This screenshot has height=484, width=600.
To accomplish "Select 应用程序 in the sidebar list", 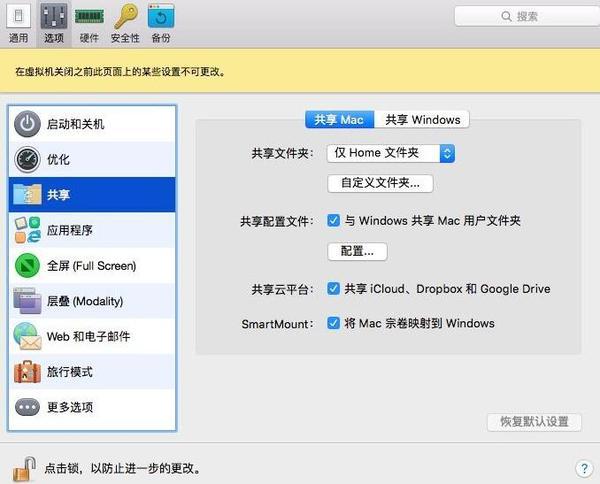I will pyautogui.click(x=92, y=230).
